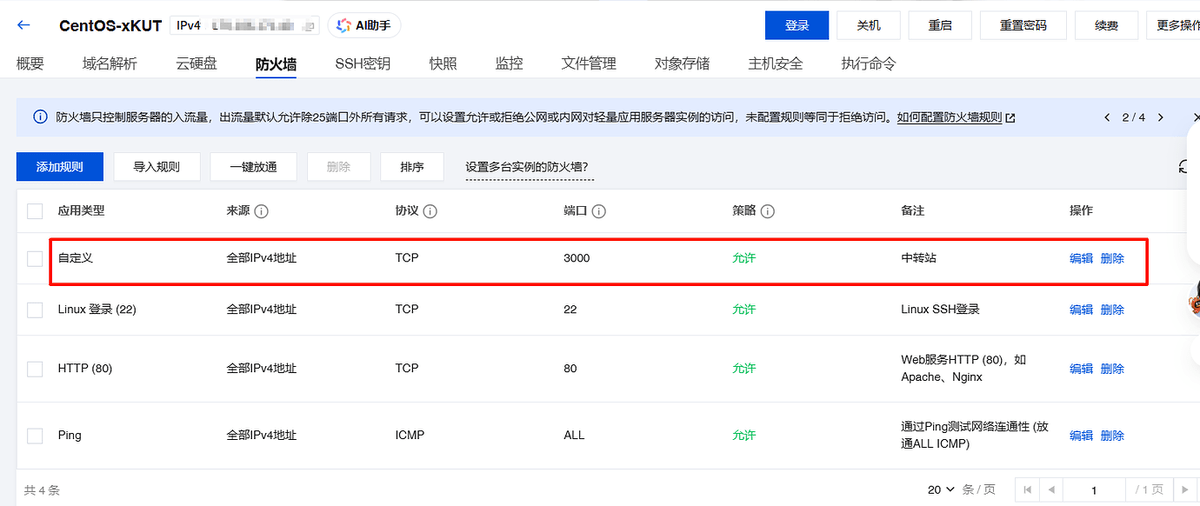Delete the Linux 登录 (22) rule
Screen dimensions: 1200x506
[1112, 309]
